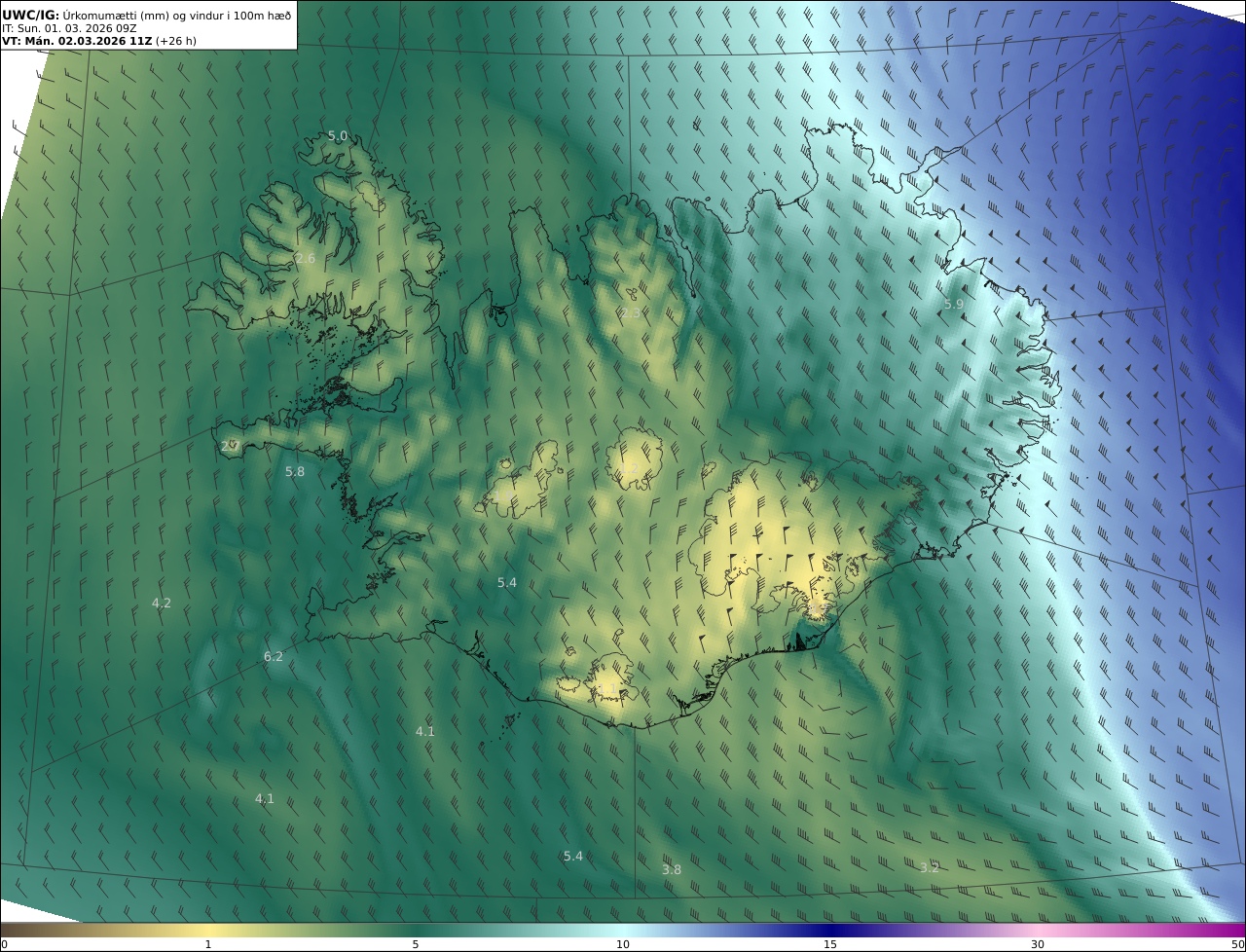The image size is (1246, 952).
Task: Click the "5.4" label over inland southwest Iceland
Action: [x=507, y=583]
